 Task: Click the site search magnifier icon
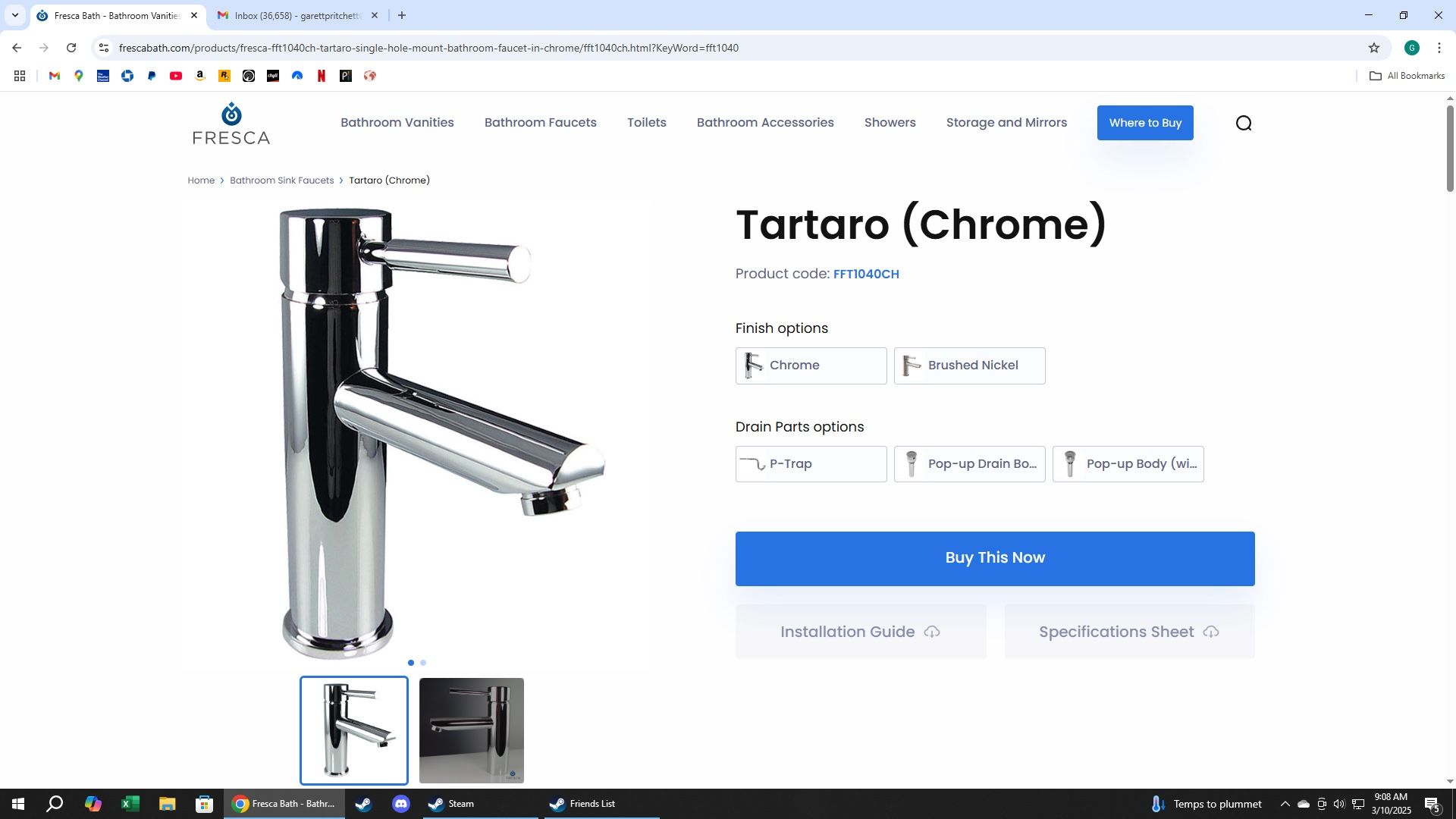(x=1244, y=123)
